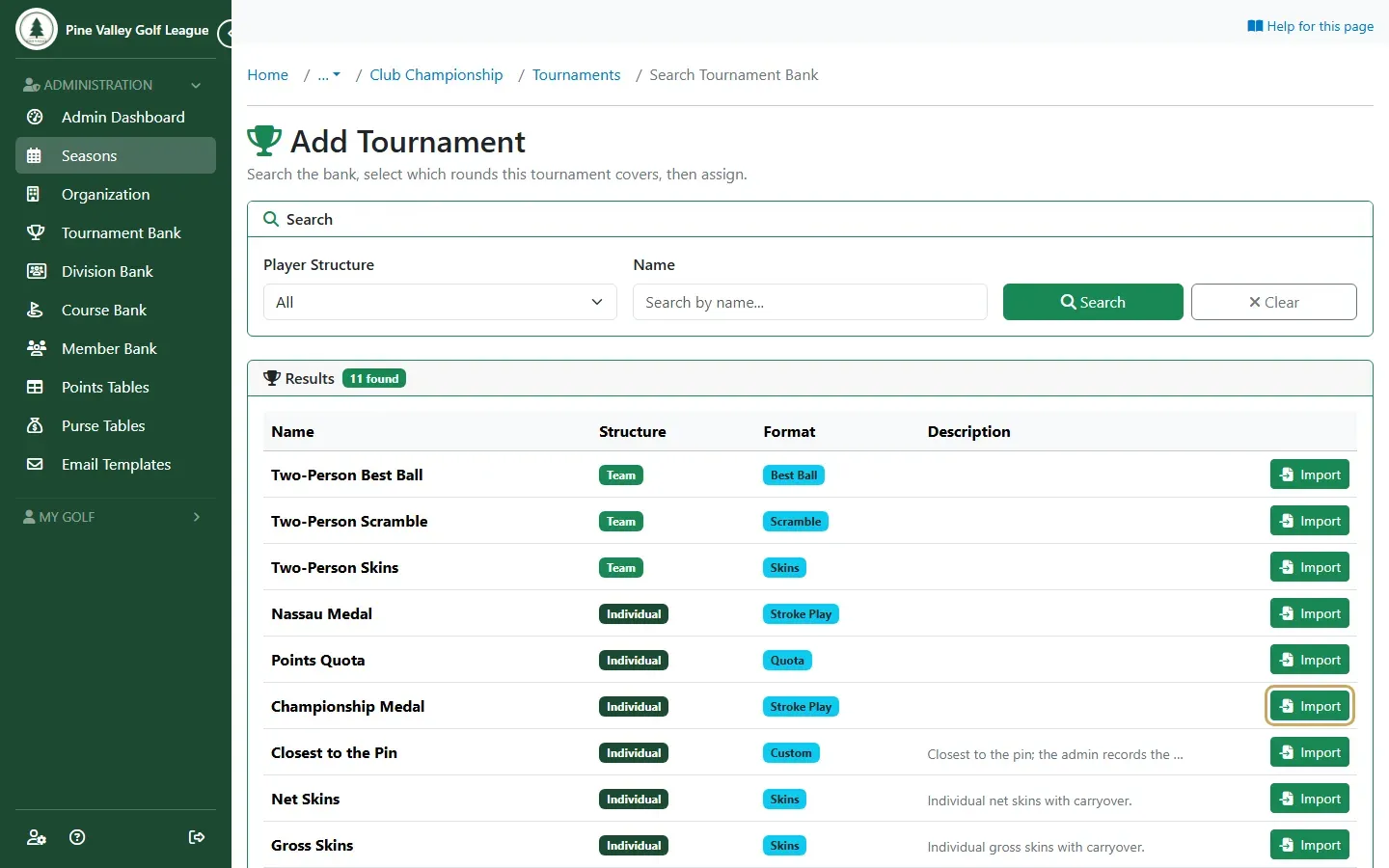Open Admin Dashboard from sidebar

point(116,117)
